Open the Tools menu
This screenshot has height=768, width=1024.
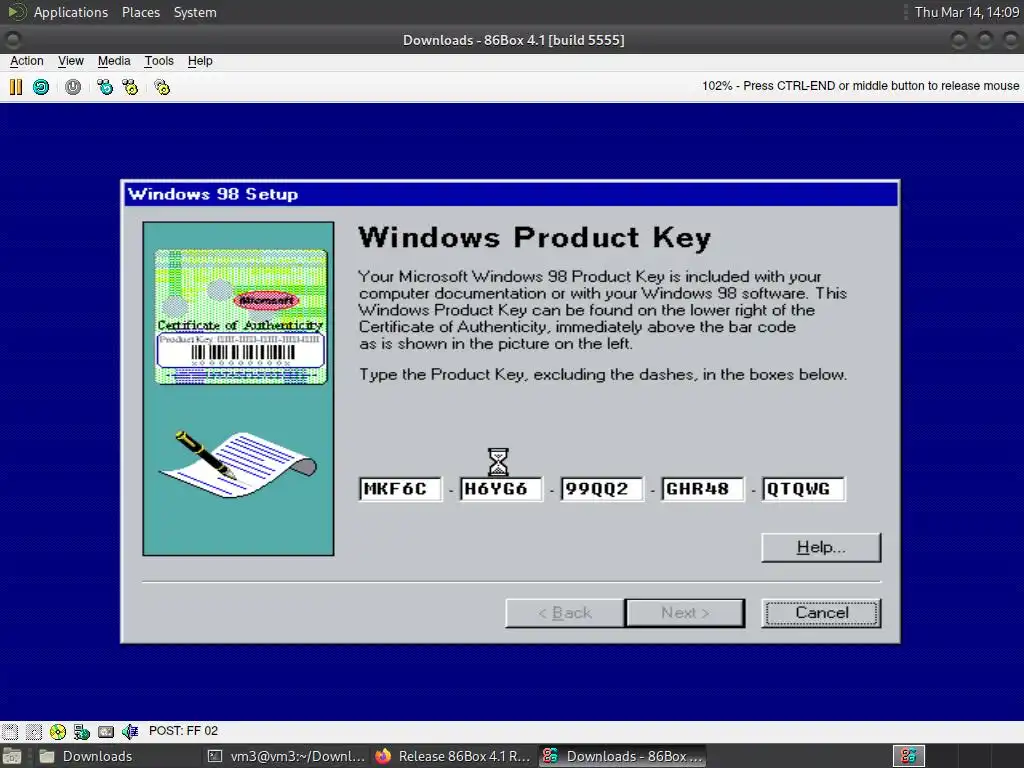(159, 61)
